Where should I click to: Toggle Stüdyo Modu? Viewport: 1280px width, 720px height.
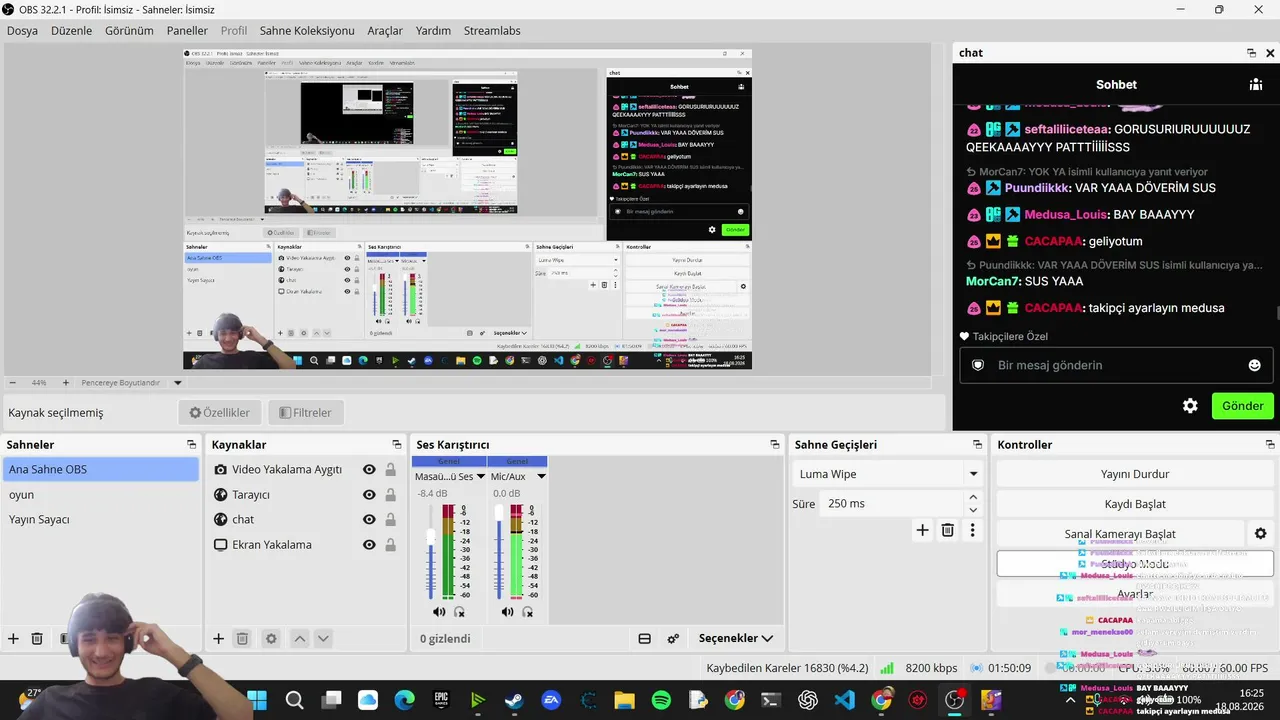pos(1135,564)
